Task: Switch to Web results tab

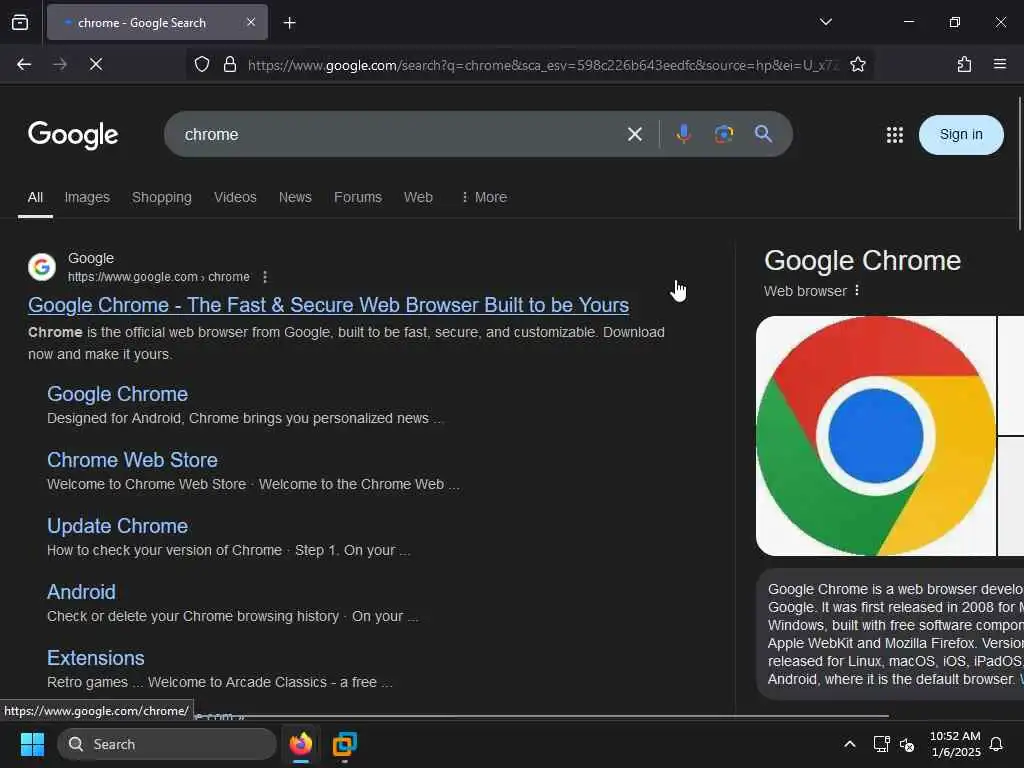Action: coord(418,197)
